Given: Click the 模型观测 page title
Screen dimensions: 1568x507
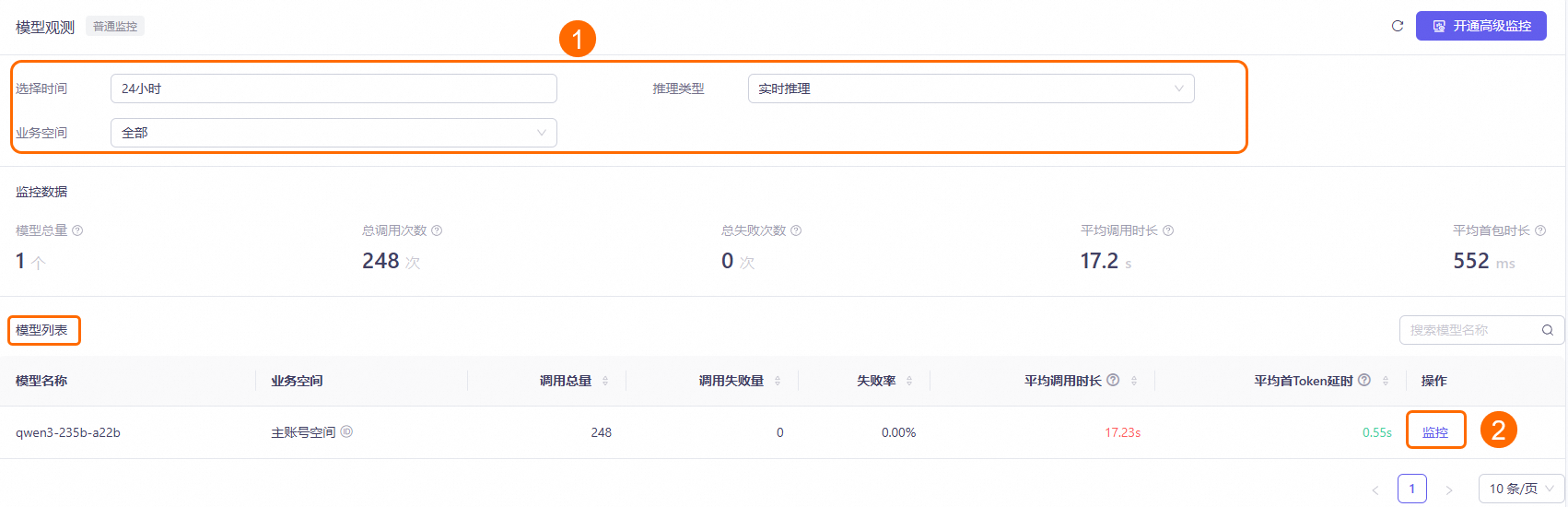Looking at the screenshot, I should click(45, 27).
